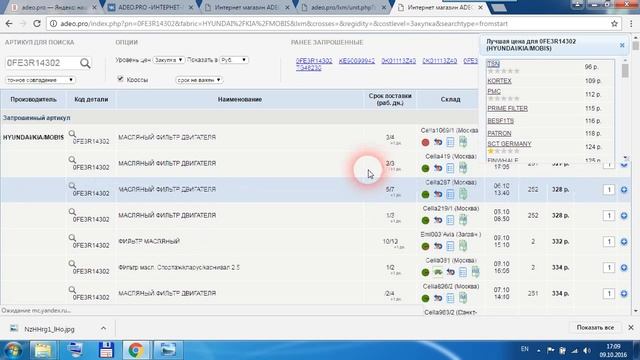Viewport: 640px width, 360px height.
Task: Open the delivery term dropdown
Action: click(x=199, y=80)
